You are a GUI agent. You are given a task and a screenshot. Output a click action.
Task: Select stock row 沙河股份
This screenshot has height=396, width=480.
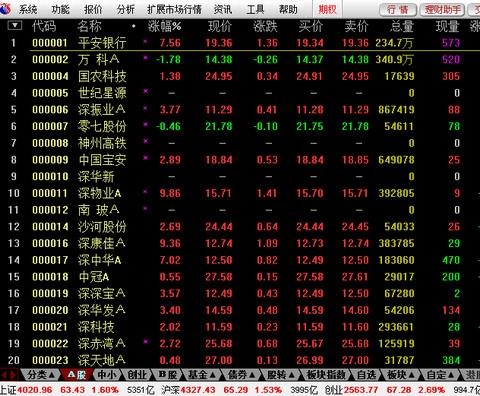(240, 227)
